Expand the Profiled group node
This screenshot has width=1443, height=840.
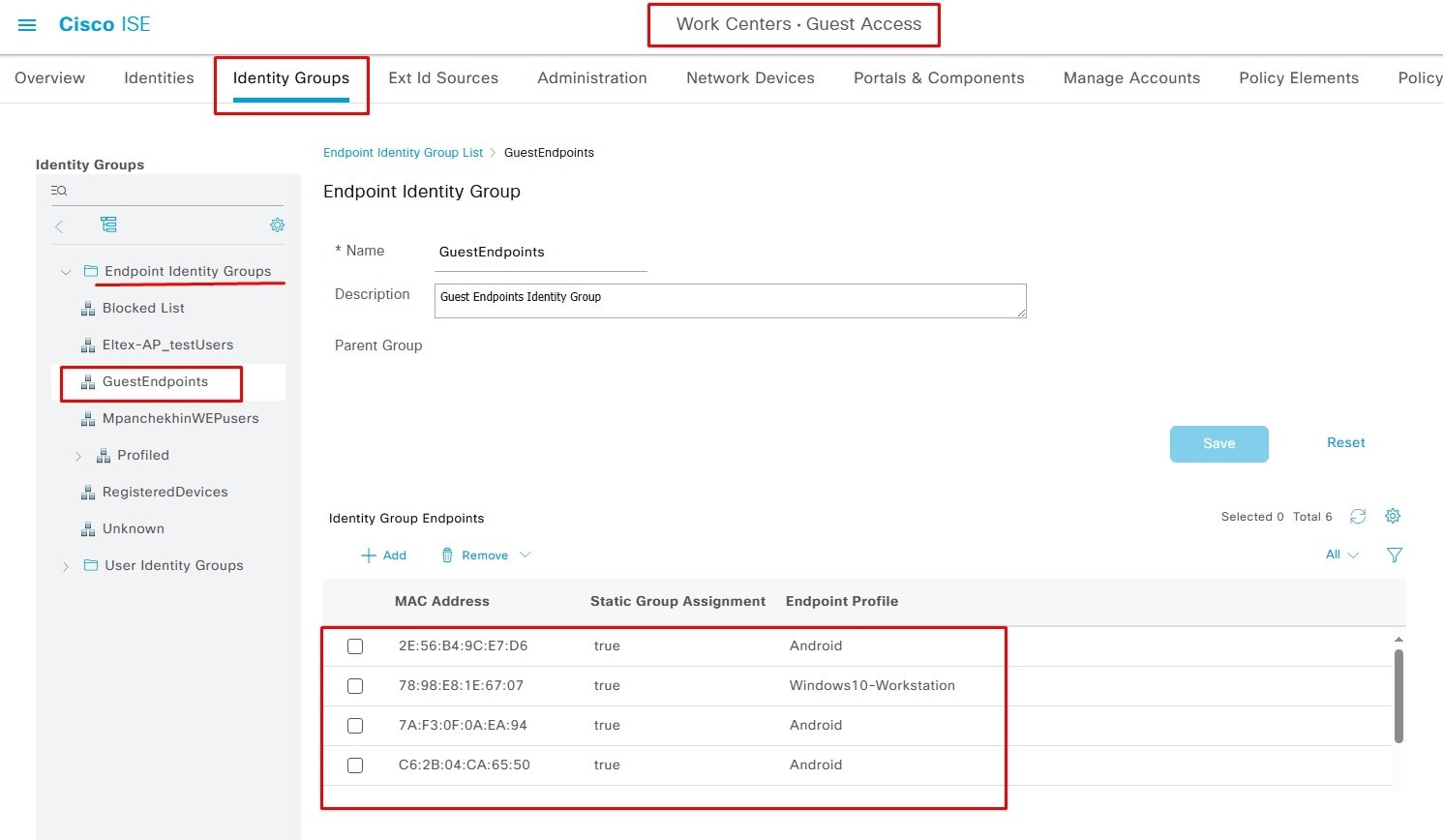click(x=78, y=456)
